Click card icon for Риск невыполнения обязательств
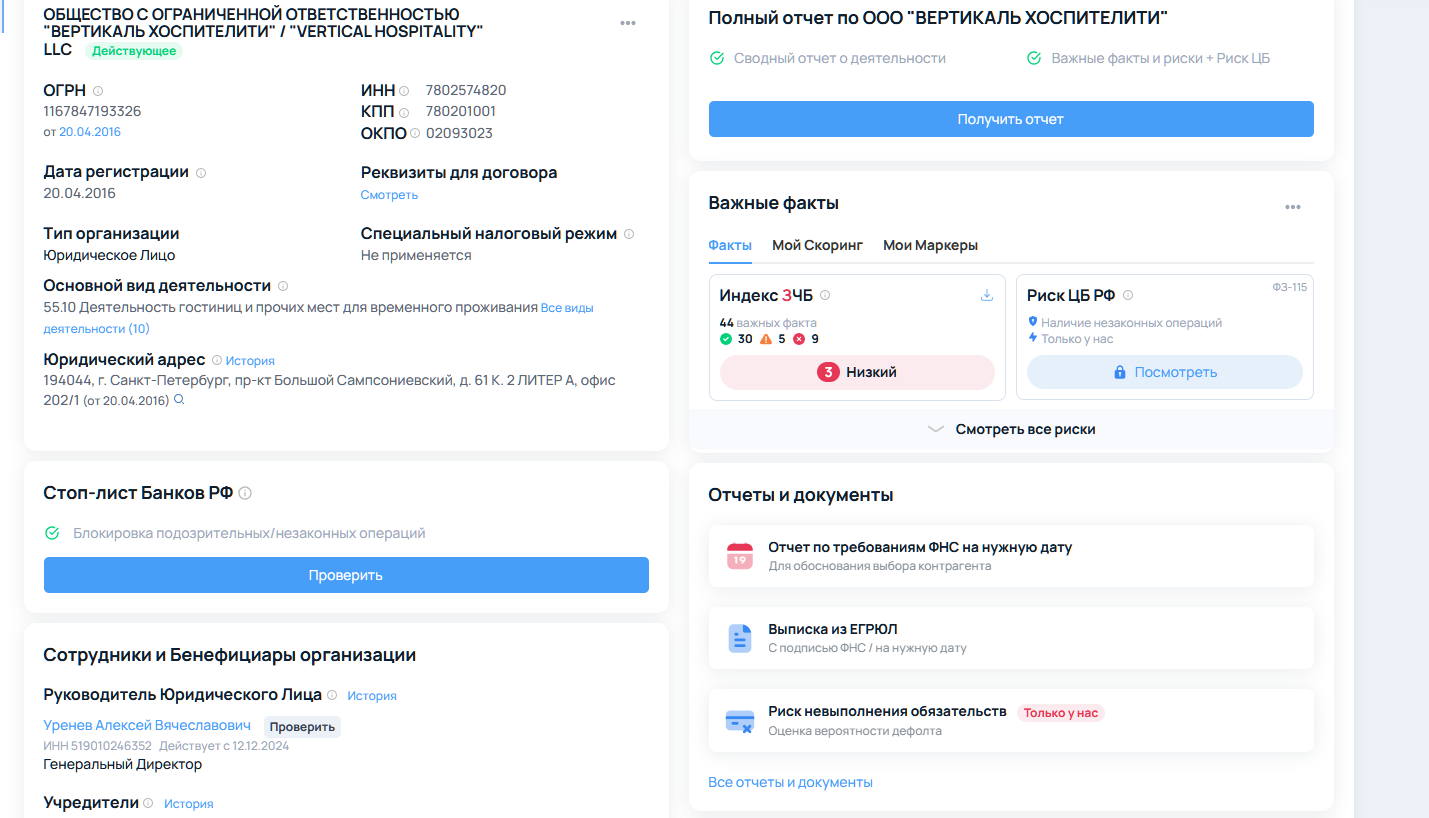This screenshot has width=1429, height=818. 739,721
